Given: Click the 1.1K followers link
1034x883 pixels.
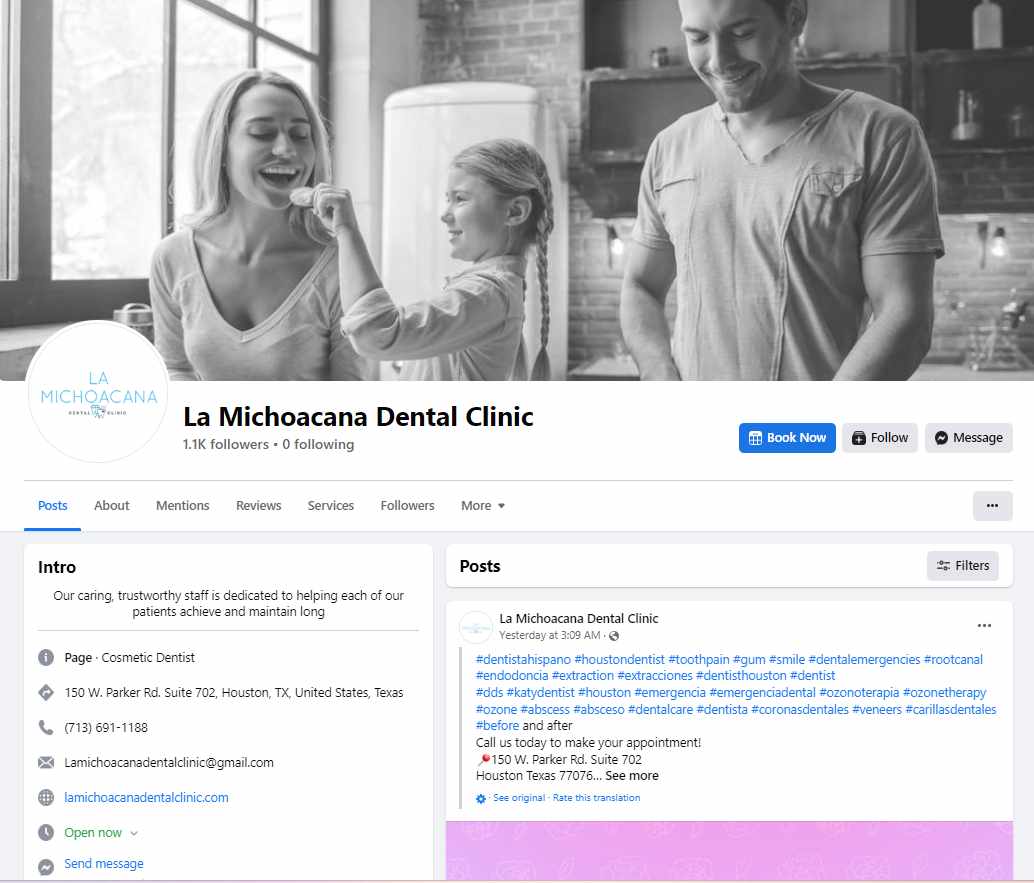Looking at the screenshot, I should (x=226, y=444).
